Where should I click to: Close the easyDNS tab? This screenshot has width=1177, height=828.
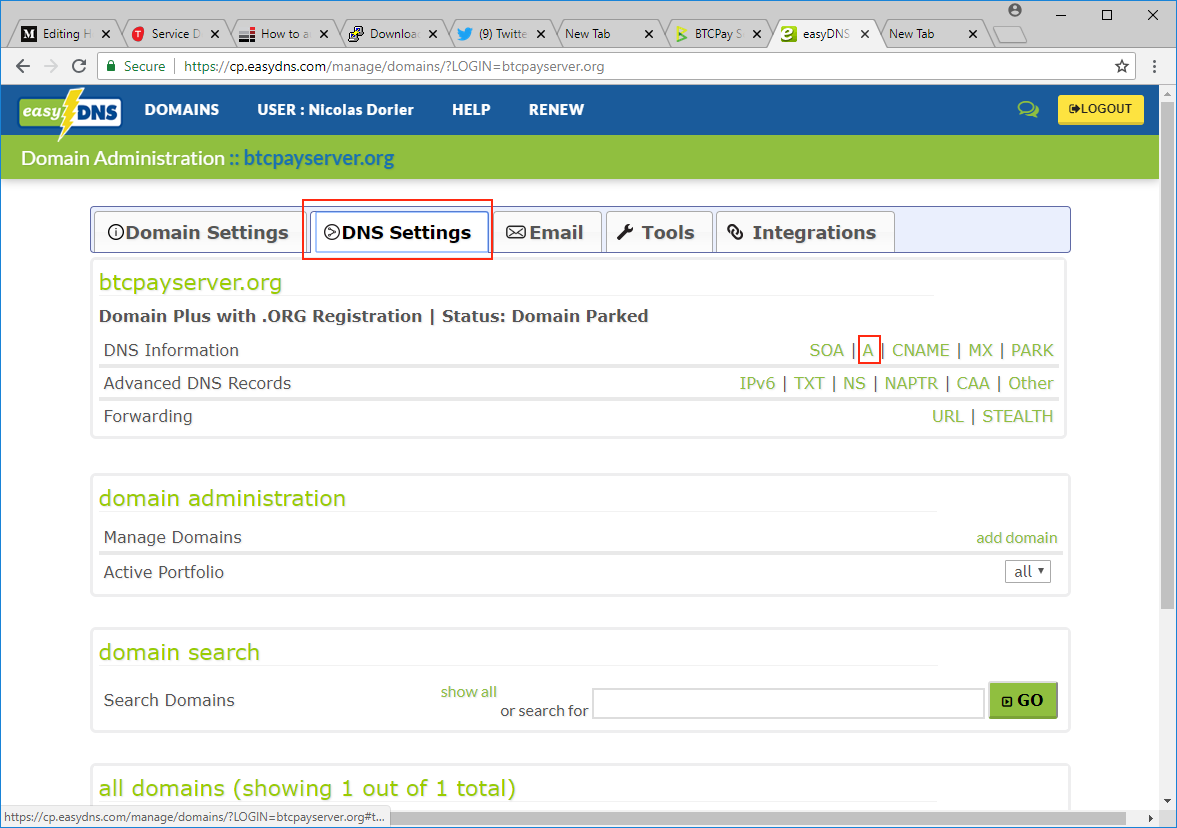pos(865,34)
